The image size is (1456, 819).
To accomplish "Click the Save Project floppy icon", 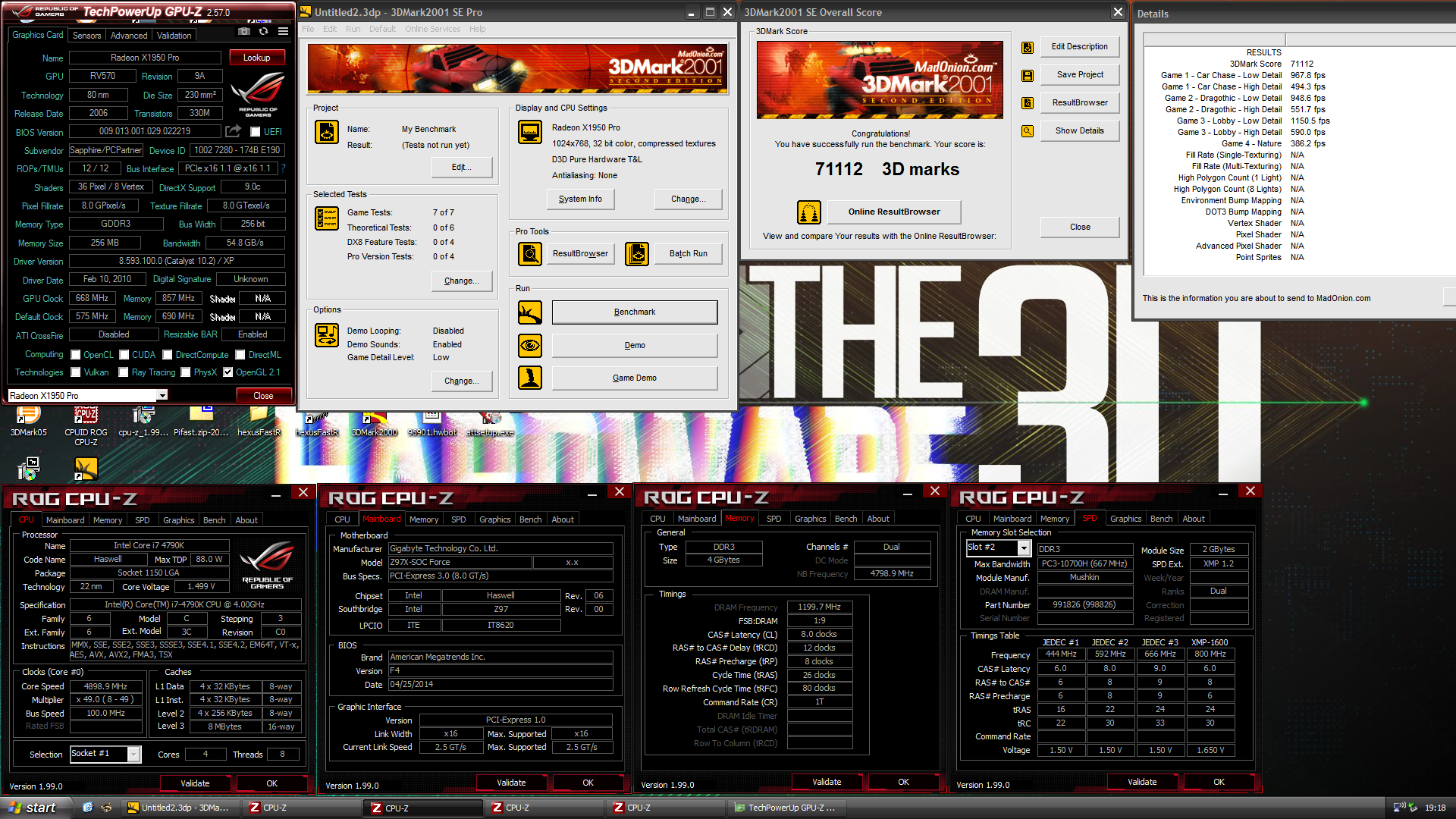I will coord(1028,76).
